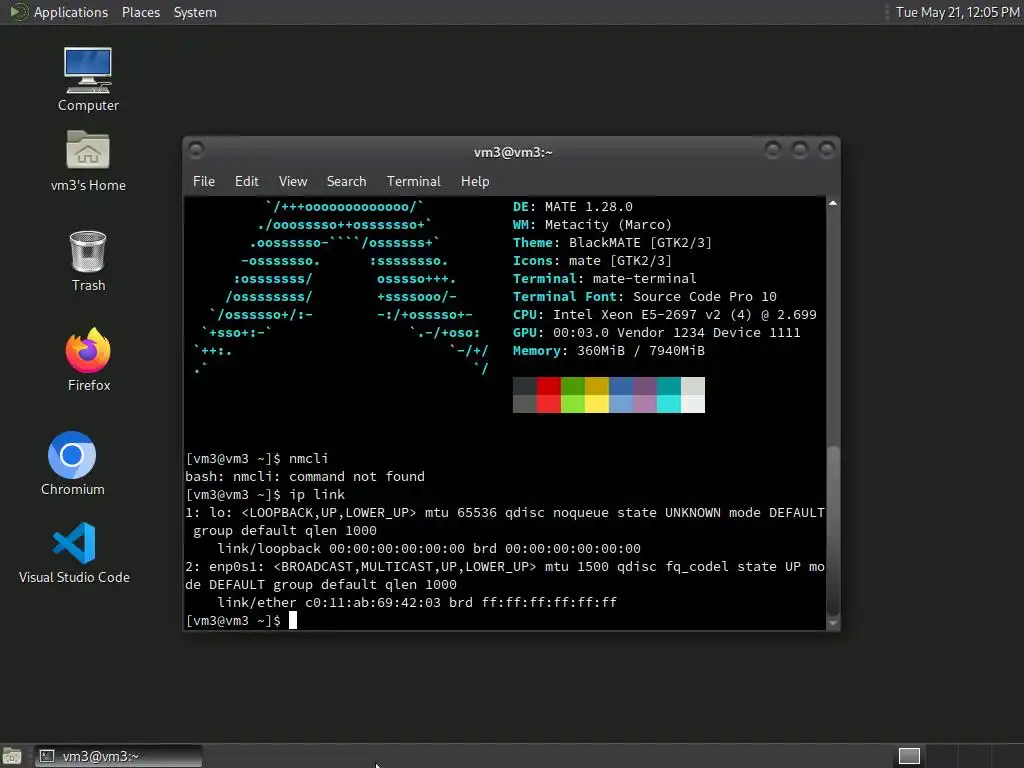
Task: Click the 'ip link' command text
Action: [317, 494]
